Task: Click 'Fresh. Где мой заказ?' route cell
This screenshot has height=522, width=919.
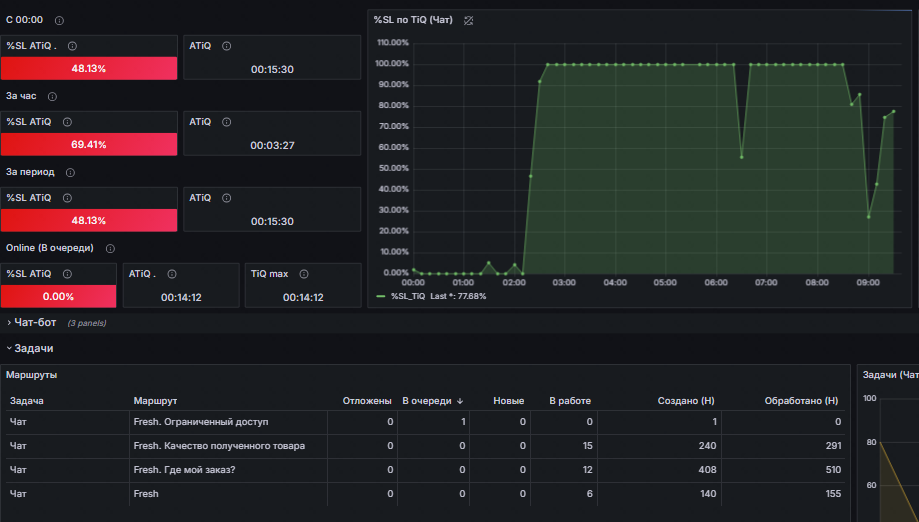Action: pyautogui.click(x=184, y=470)
